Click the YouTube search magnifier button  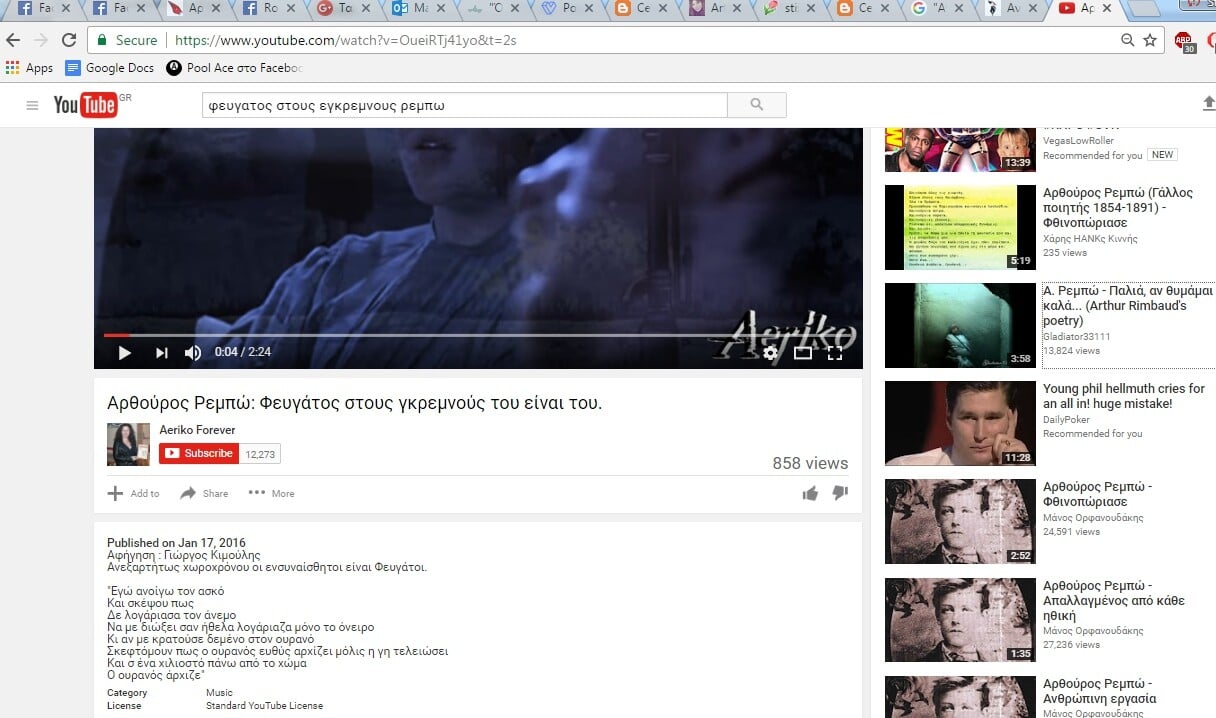tap(757, 105)
